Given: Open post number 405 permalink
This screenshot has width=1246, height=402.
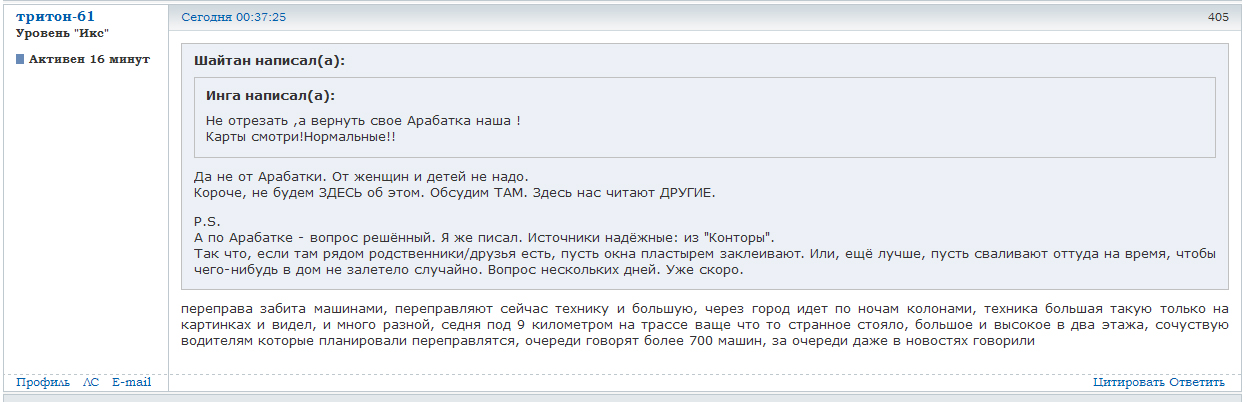Looking at the screenshot, I should point(1217,17).
